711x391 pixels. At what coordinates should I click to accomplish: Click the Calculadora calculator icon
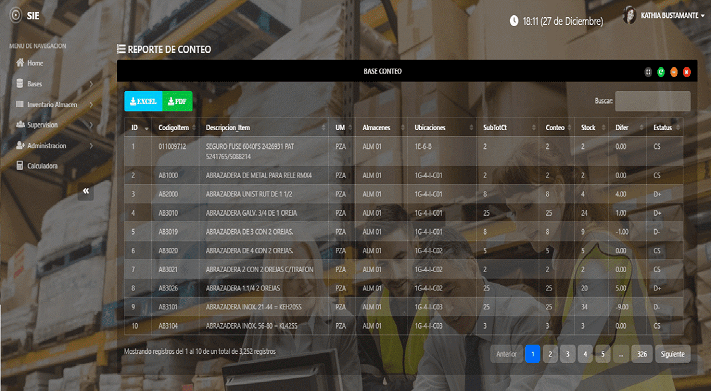click(x=19, y=166)
